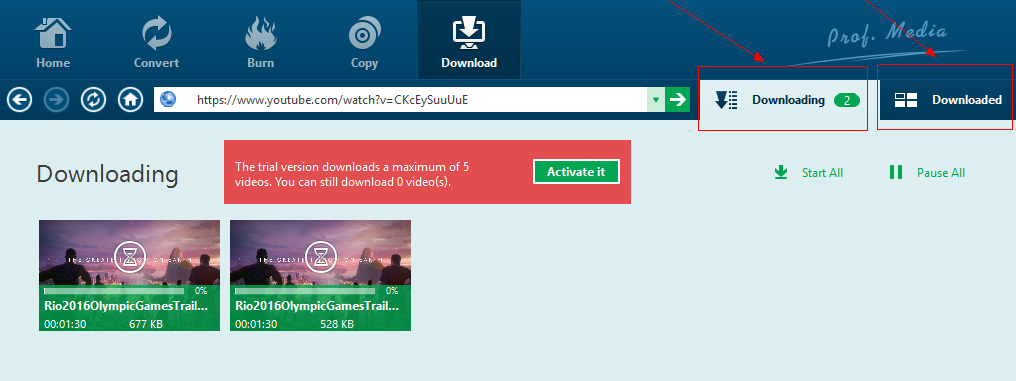Click the trial version limit message
Screen dimensions: 1016x381
point(352,174)
